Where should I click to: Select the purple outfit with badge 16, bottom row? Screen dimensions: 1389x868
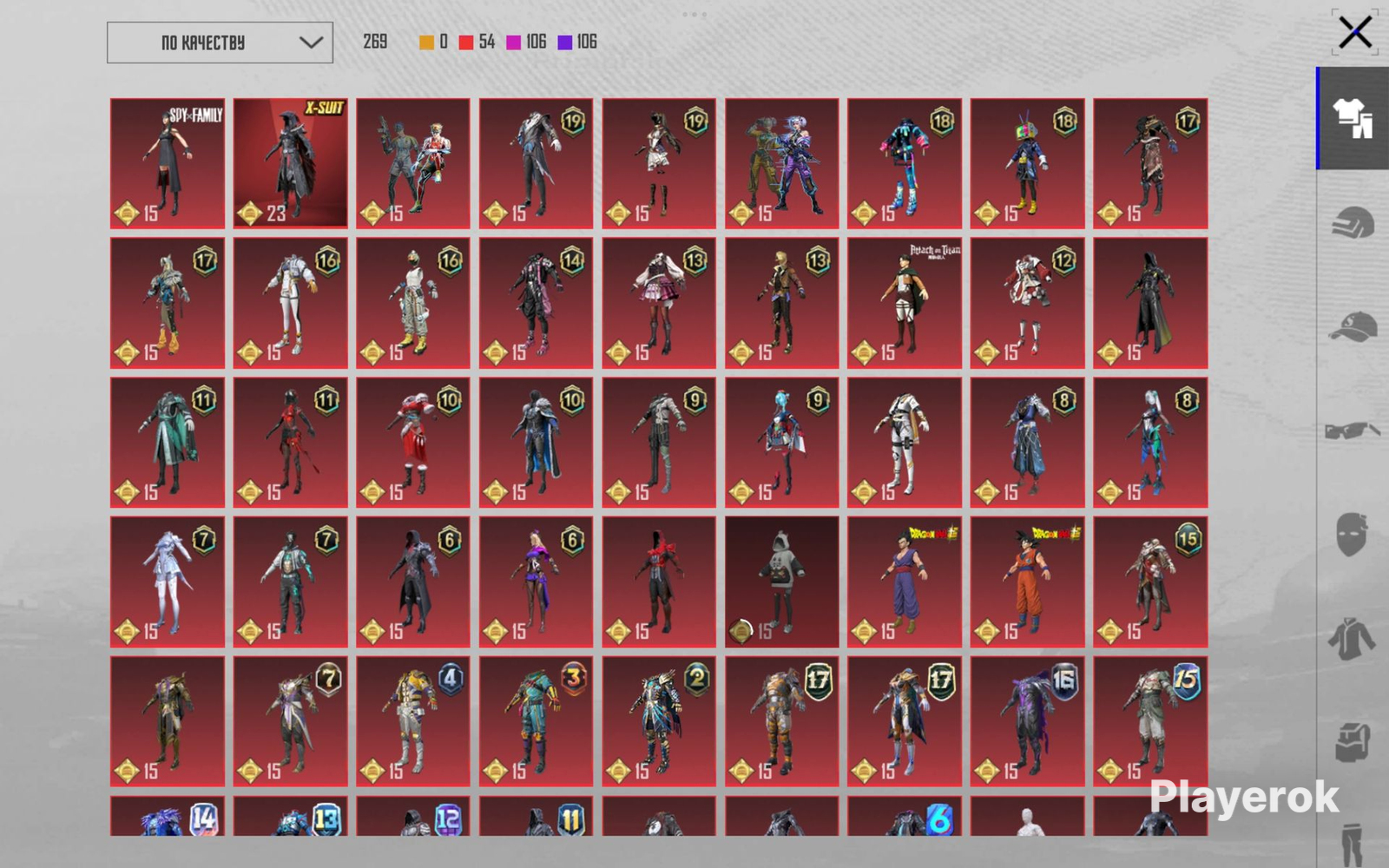(x=1028, y=721)
